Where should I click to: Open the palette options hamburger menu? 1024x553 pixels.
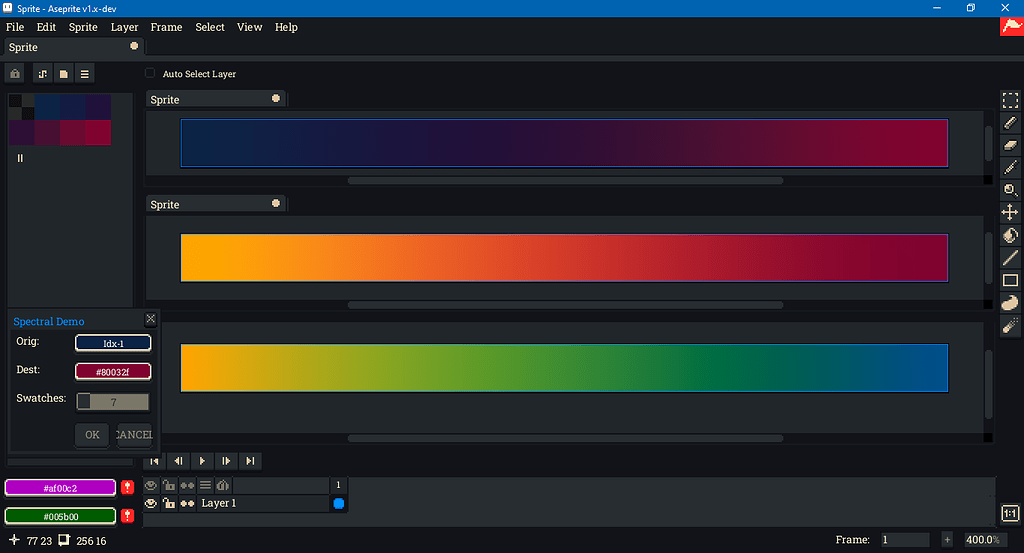point(85,74)
